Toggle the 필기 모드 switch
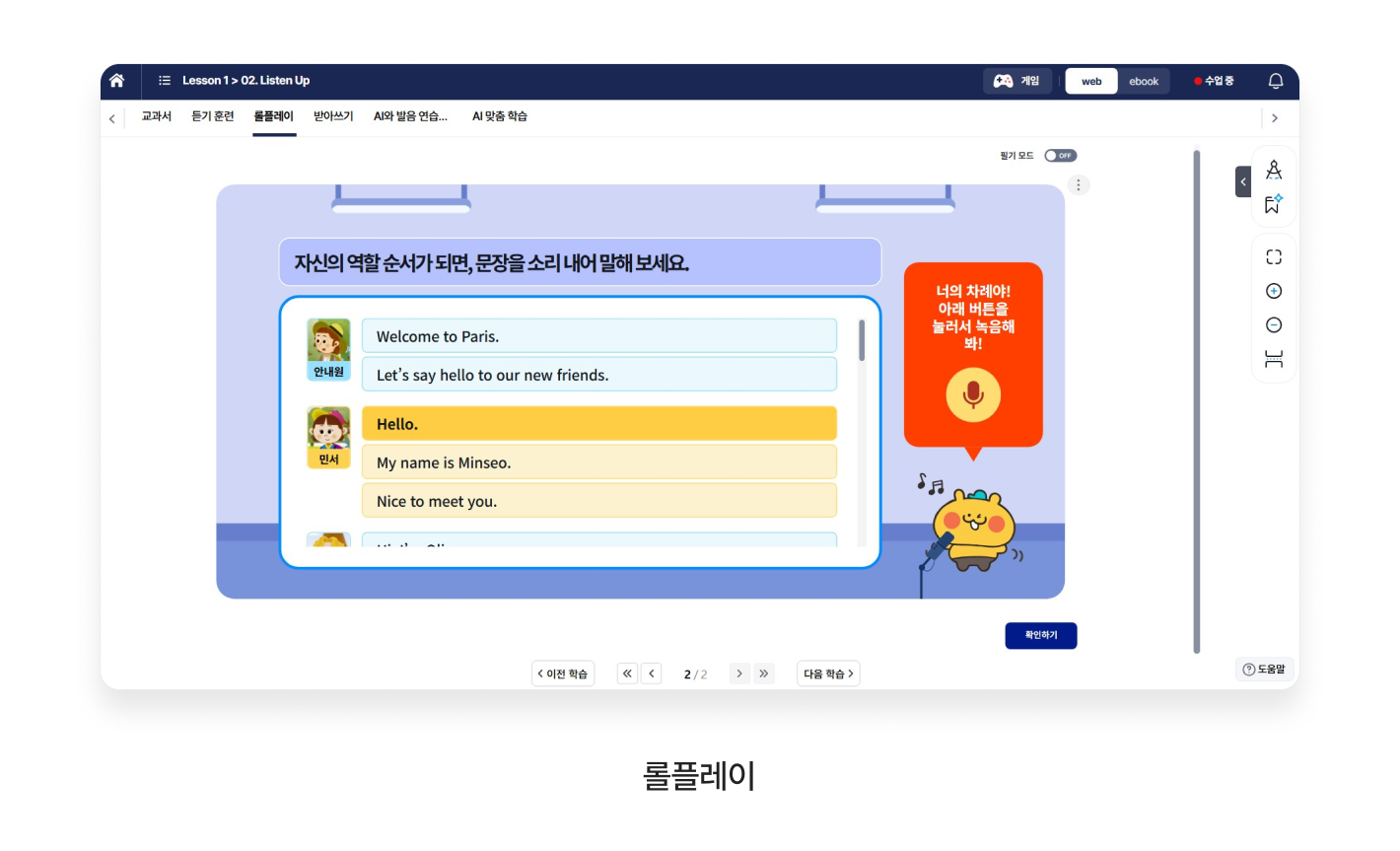The width and height of the screenshot is (1400, 851). point(1060,156)
